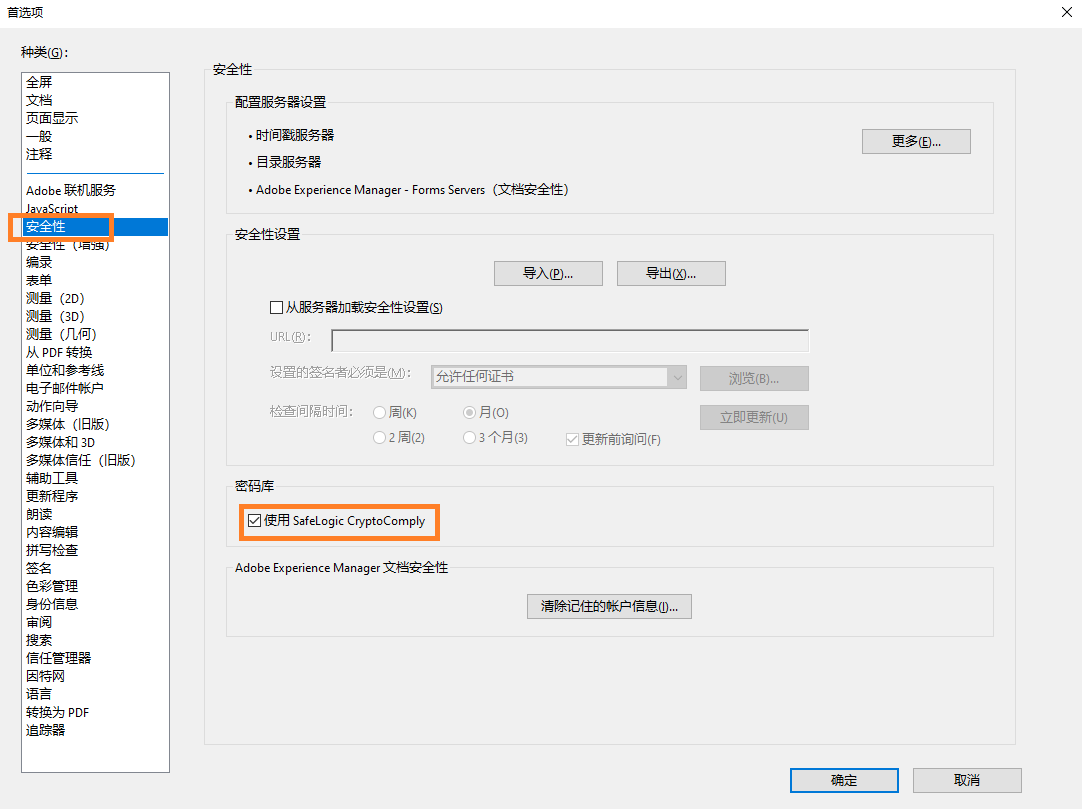Switch to the 多媒体和3D category
1082x809 pixels.
tap(62, 441)
